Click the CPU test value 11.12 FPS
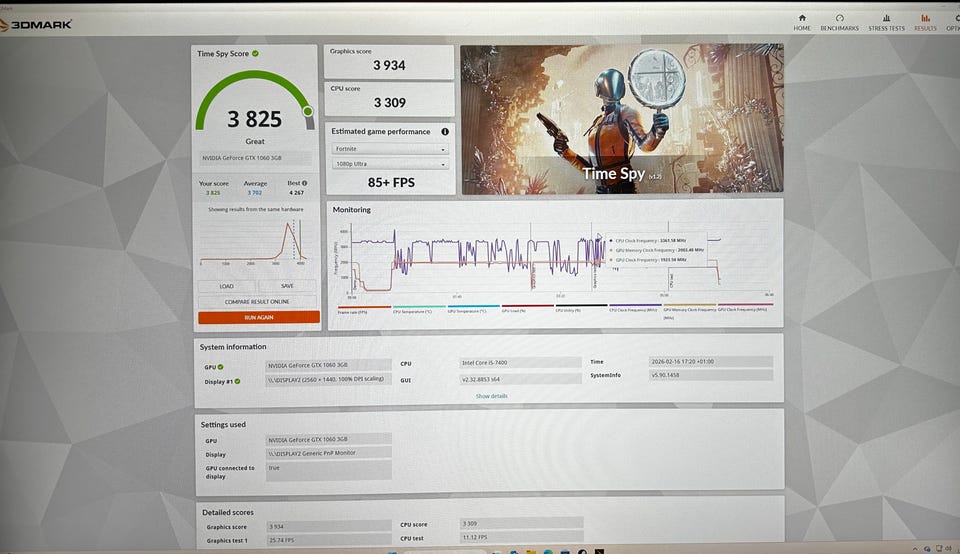 pyautogui.click(x=522, y=537)
